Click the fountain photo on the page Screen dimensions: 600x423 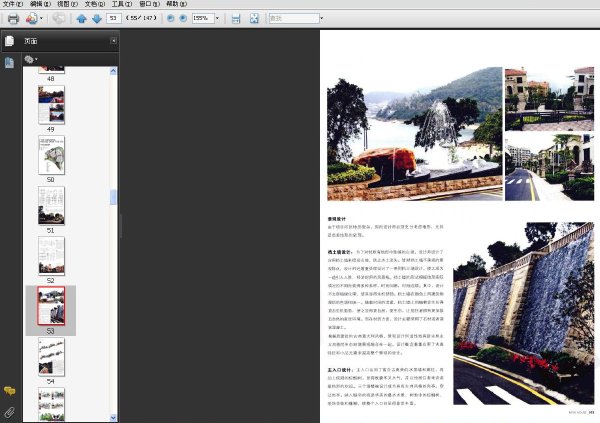click(x=415, y=134)
